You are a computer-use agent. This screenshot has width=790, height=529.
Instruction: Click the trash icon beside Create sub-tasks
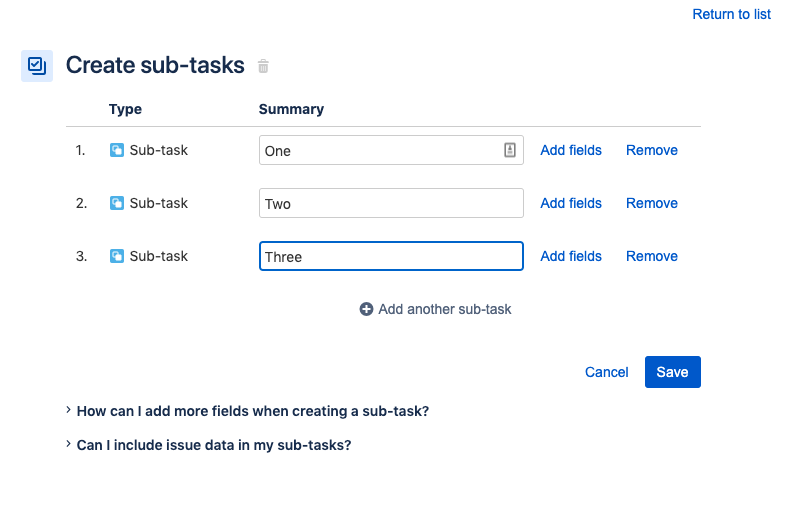263,66
